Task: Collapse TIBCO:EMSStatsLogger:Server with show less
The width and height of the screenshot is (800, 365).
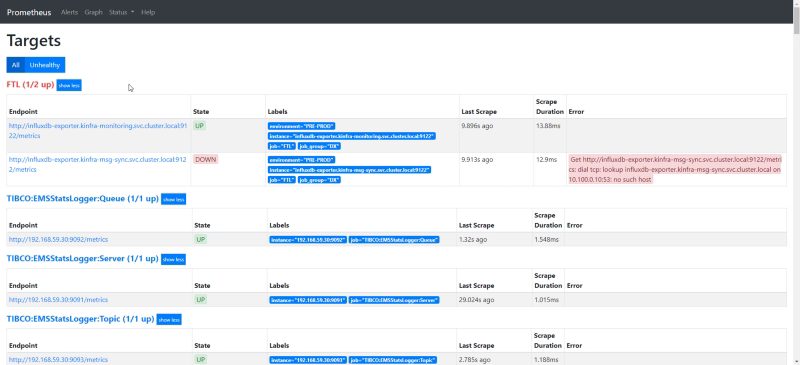Action: (173, 259)
